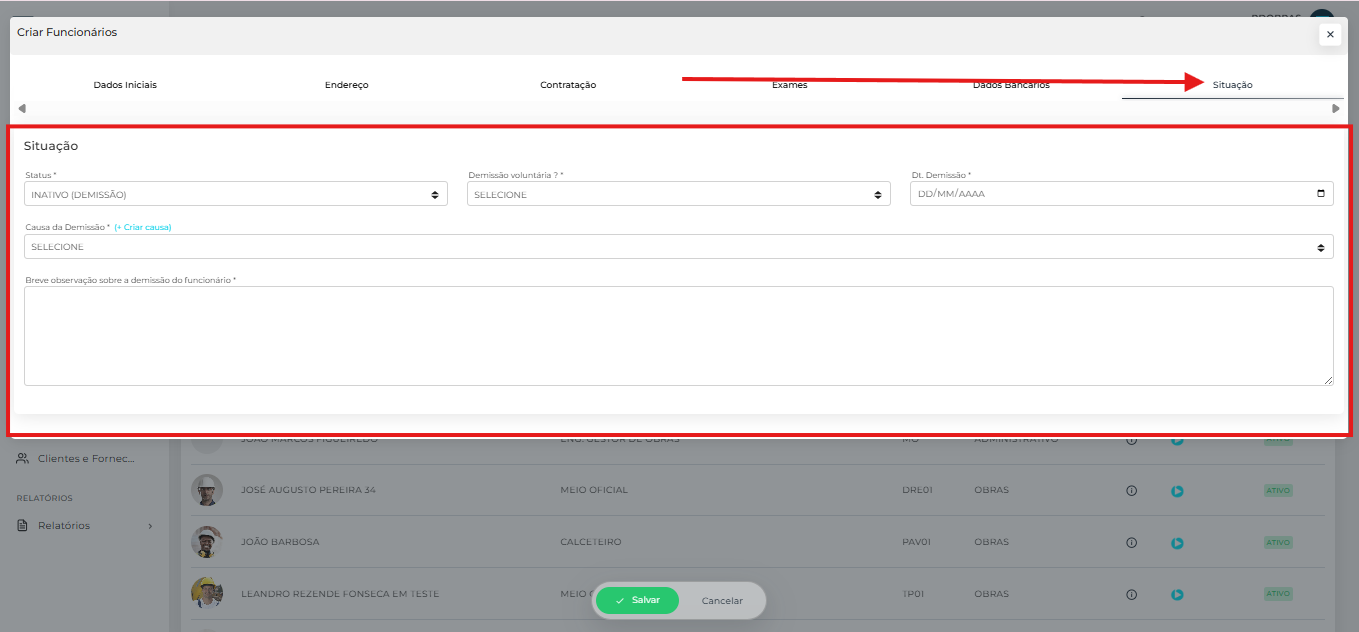This screenshot has width=1359, height=632.
Task: Click into the breve observação text area
Action: (x=678, y=335)
